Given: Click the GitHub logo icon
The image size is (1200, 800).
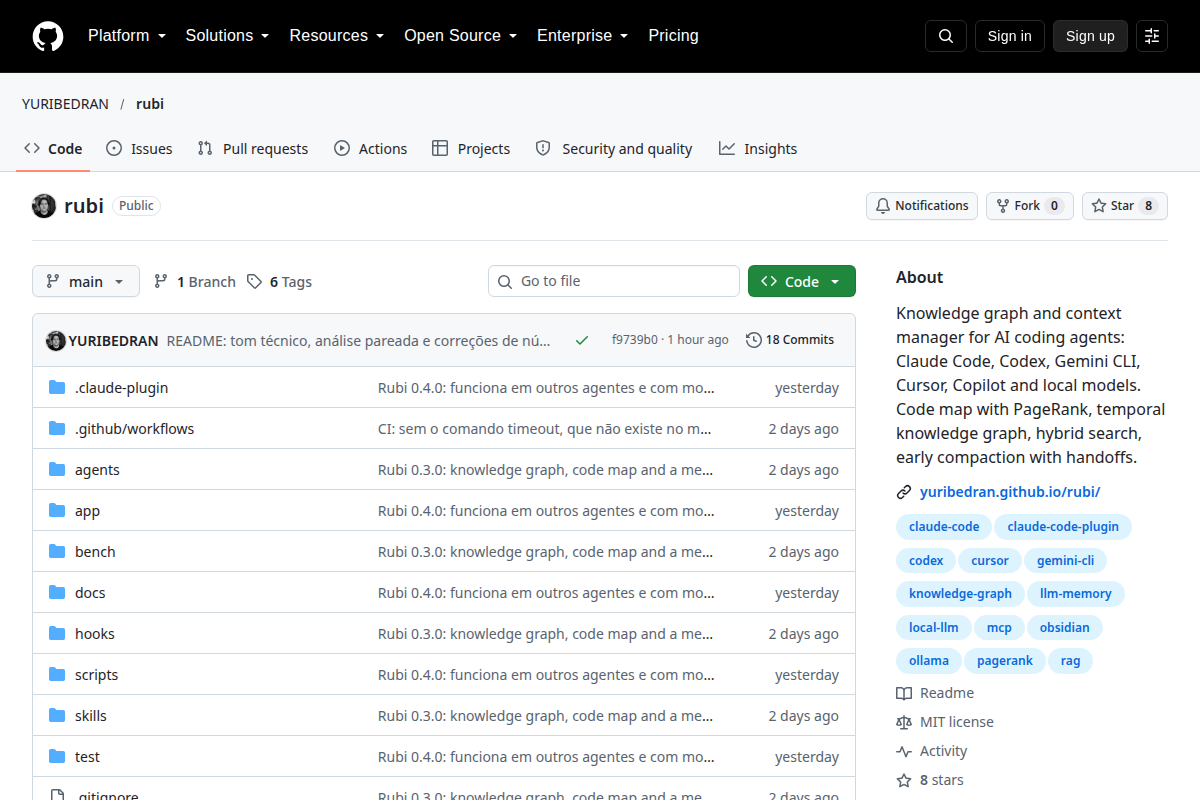Looking at the screenshot, I should [x=48, y=36].
